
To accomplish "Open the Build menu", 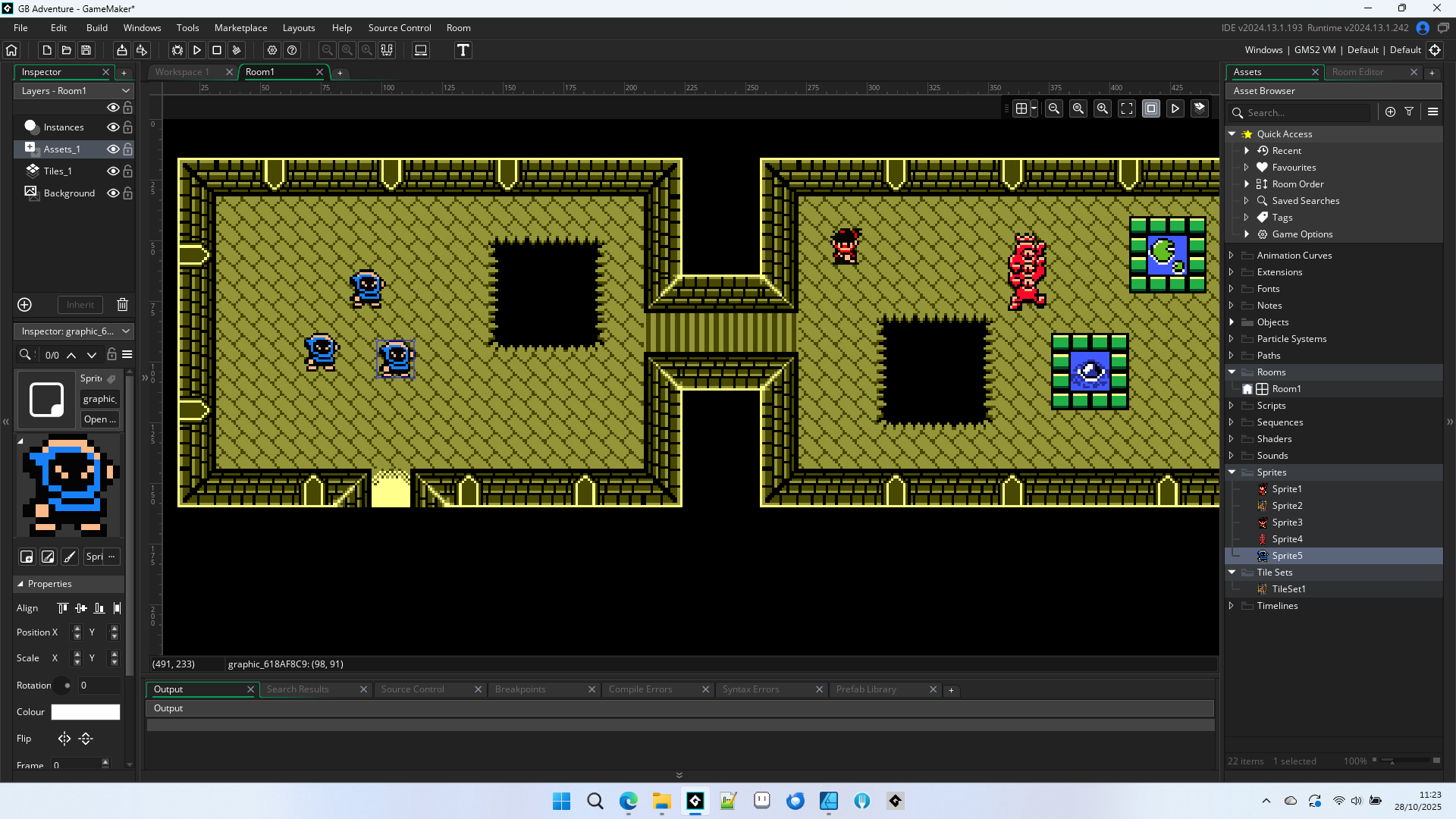I will (x=96, y=28).
